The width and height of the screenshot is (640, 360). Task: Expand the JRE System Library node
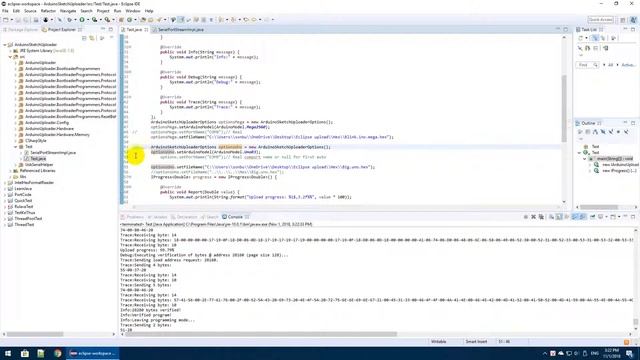(x=10, y=51)
